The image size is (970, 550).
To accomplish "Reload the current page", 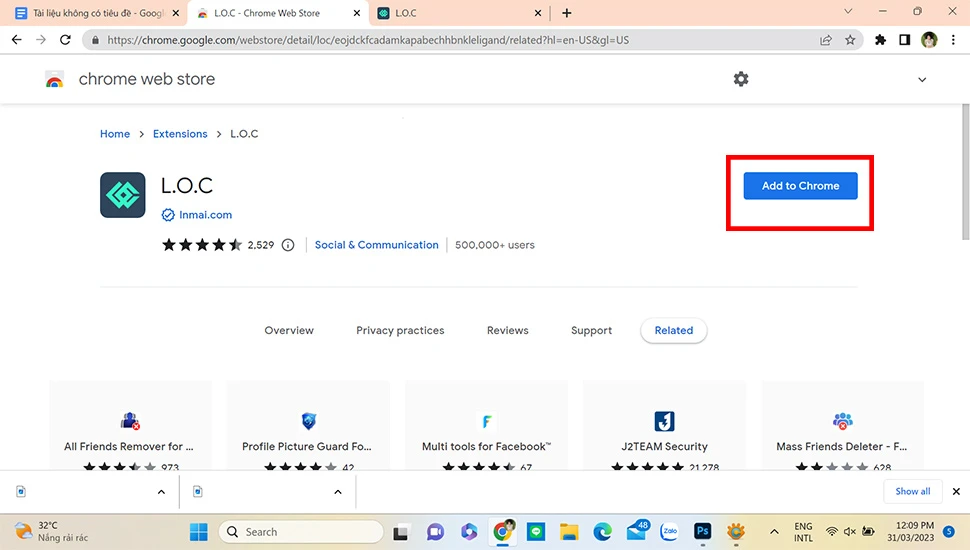I will coord(65,40).
